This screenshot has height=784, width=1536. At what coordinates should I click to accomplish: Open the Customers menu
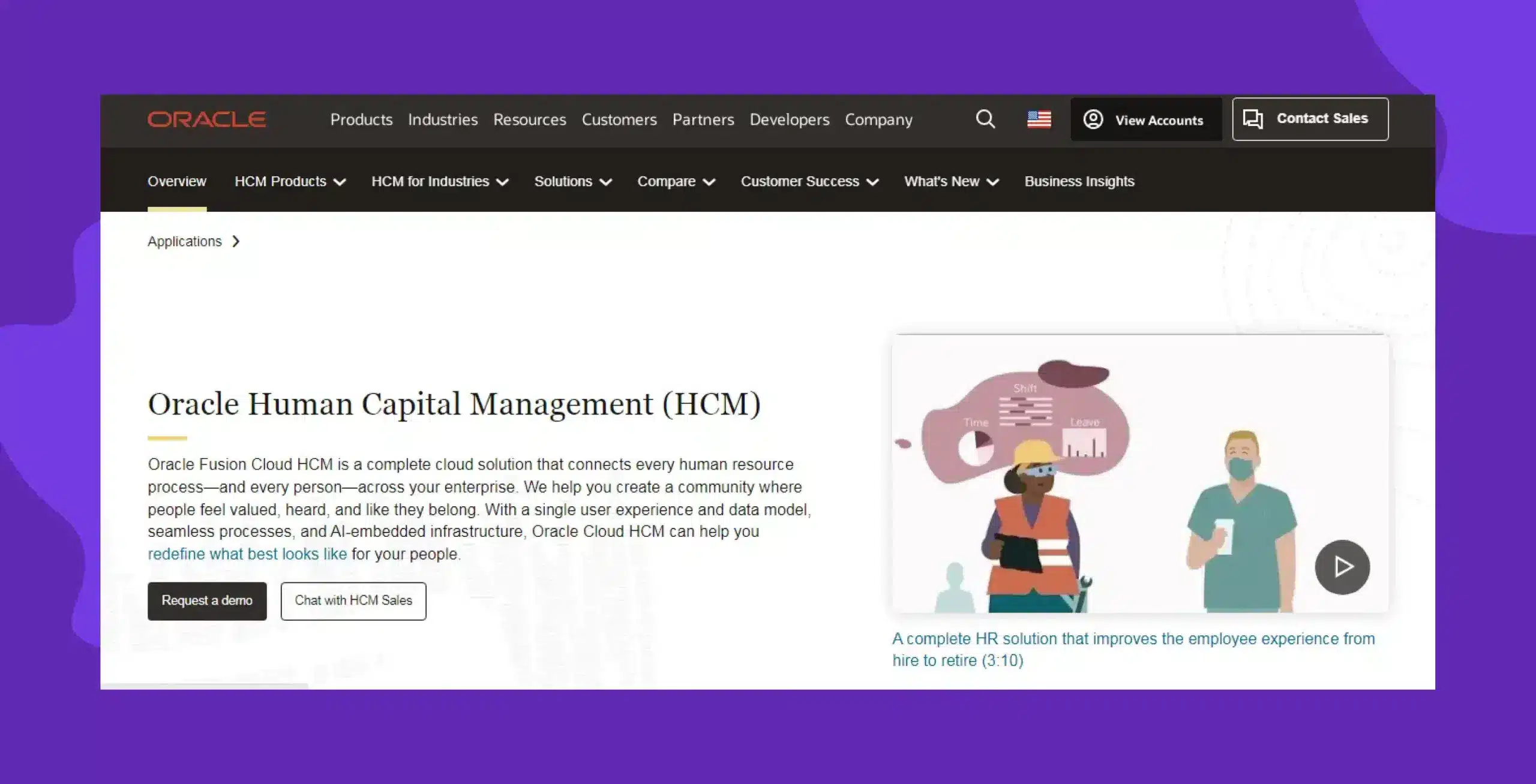point(619,119)
